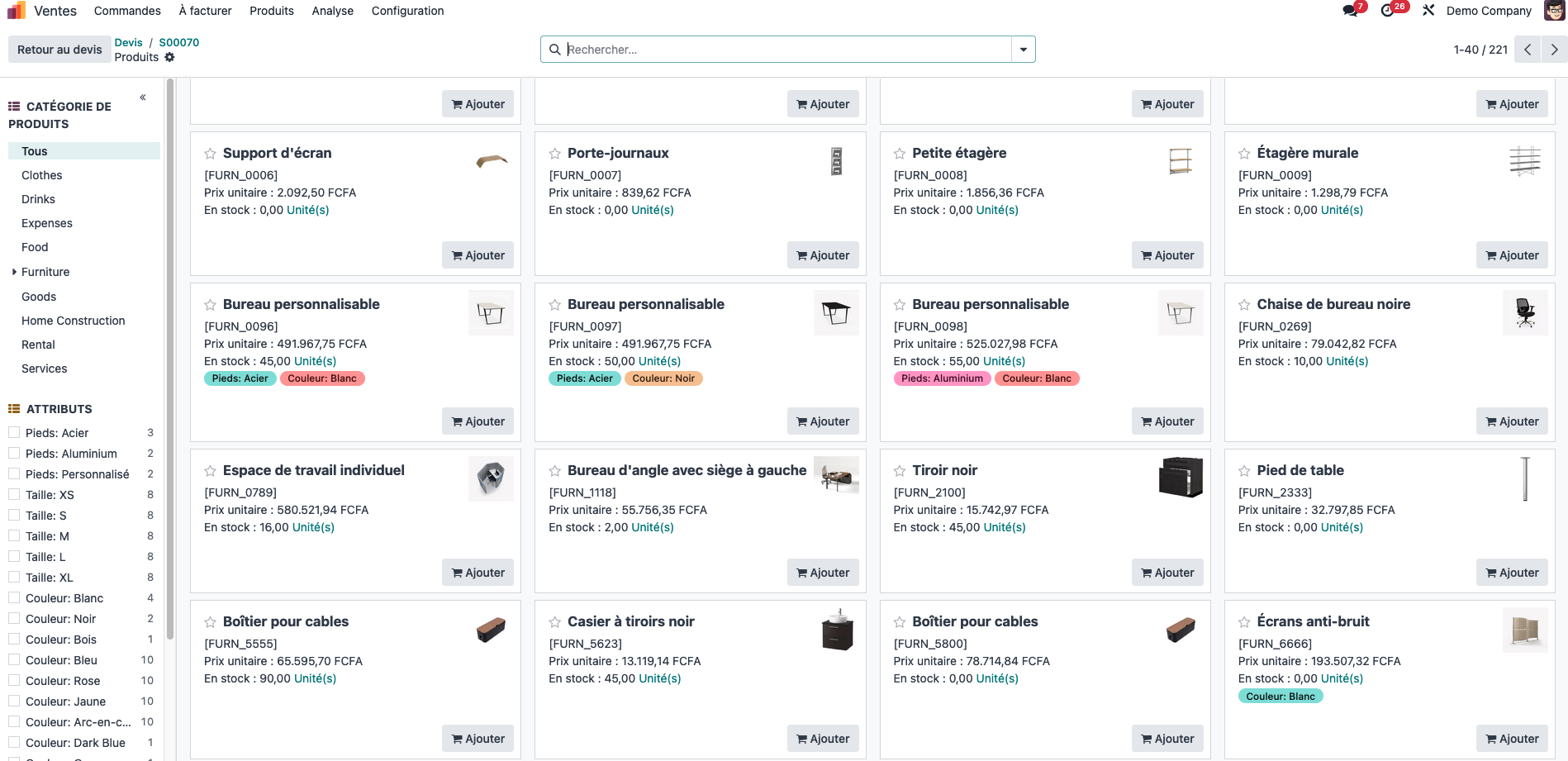Screen dimensions: 1568x761
Task: Open the user avatar menu
Action: 1553,11
